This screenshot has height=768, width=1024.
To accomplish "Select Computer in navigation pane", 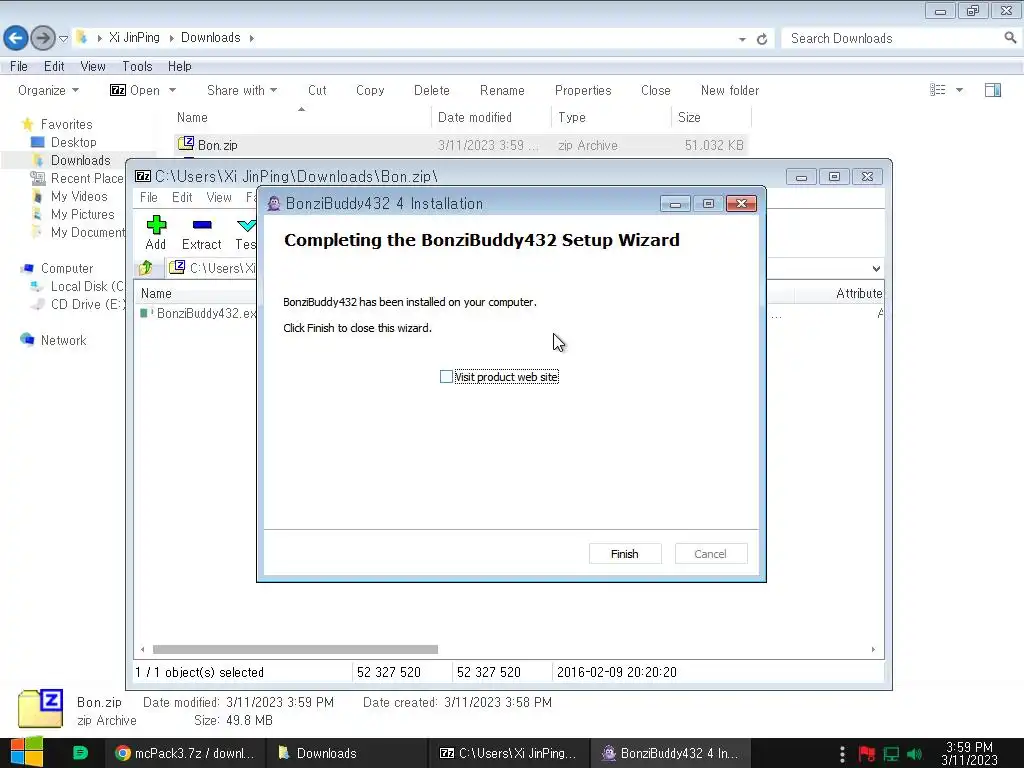I will coord(67,268).
